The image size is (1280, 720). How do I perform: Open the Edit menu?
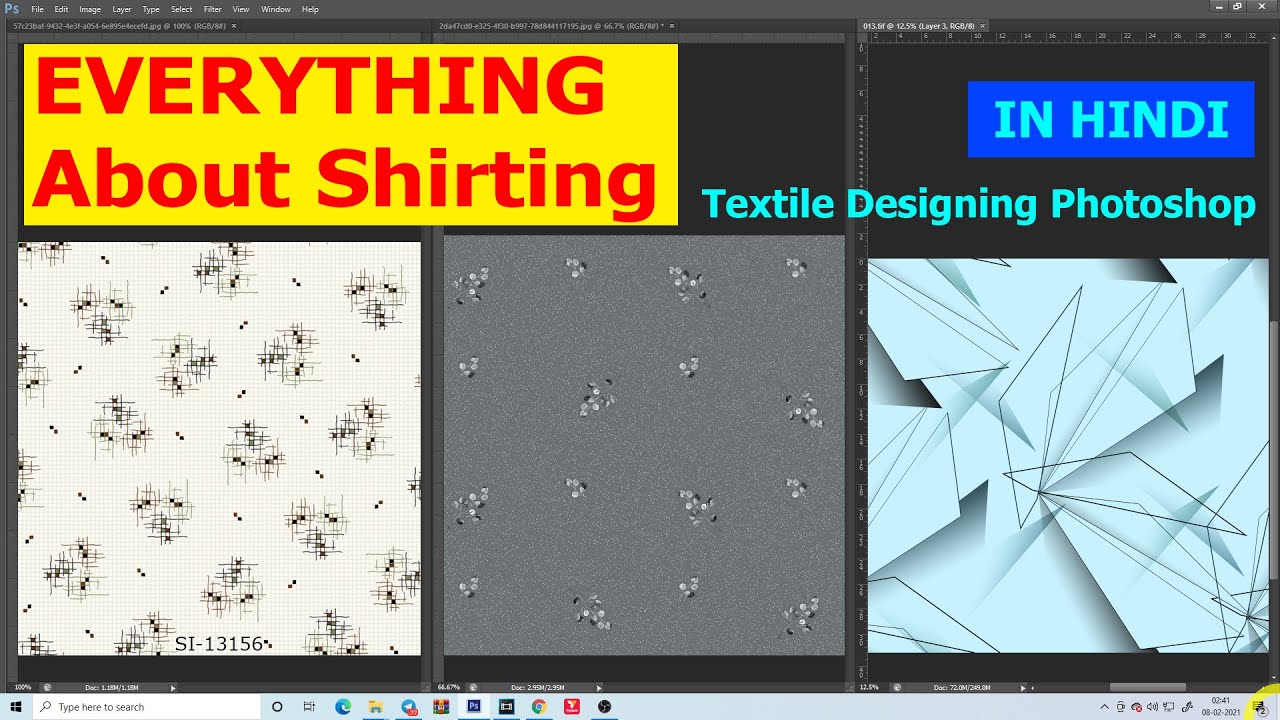61,9
